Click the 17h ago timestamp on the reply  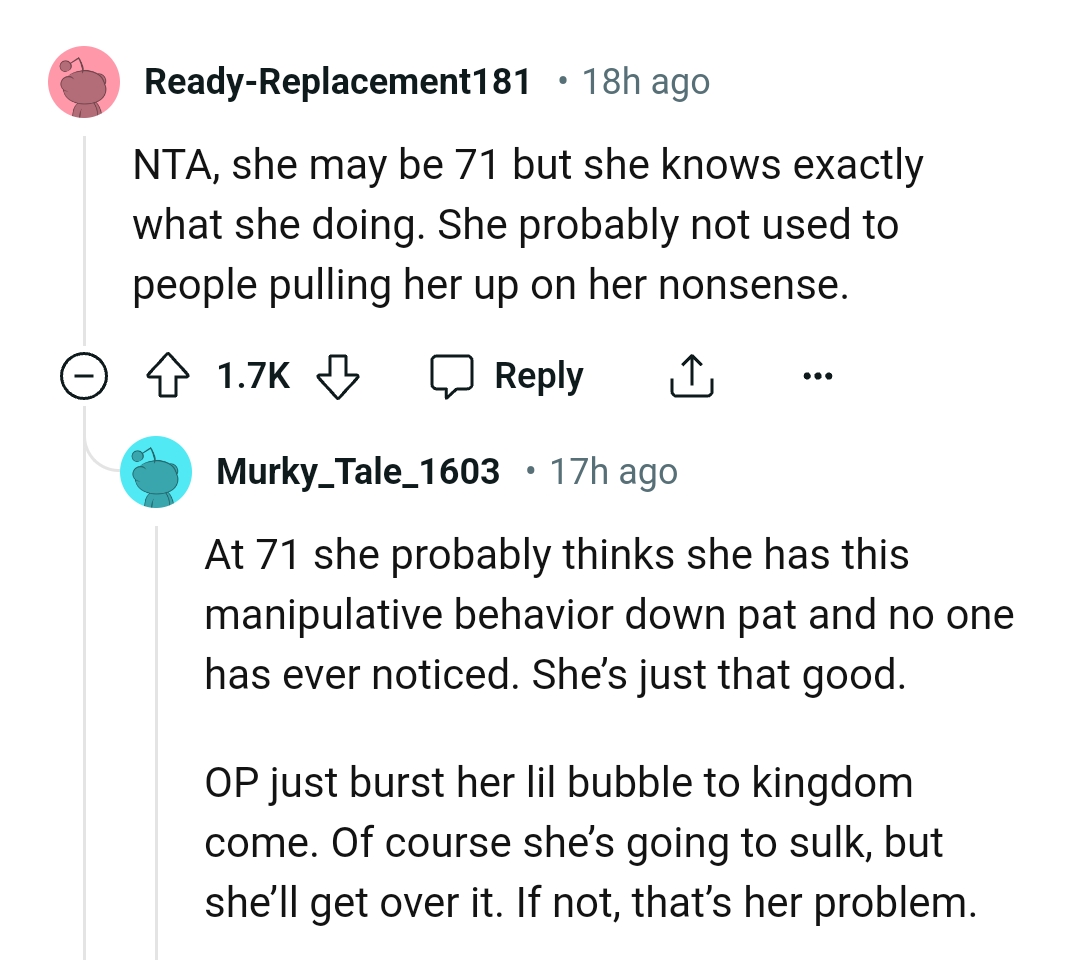[612, 472]
